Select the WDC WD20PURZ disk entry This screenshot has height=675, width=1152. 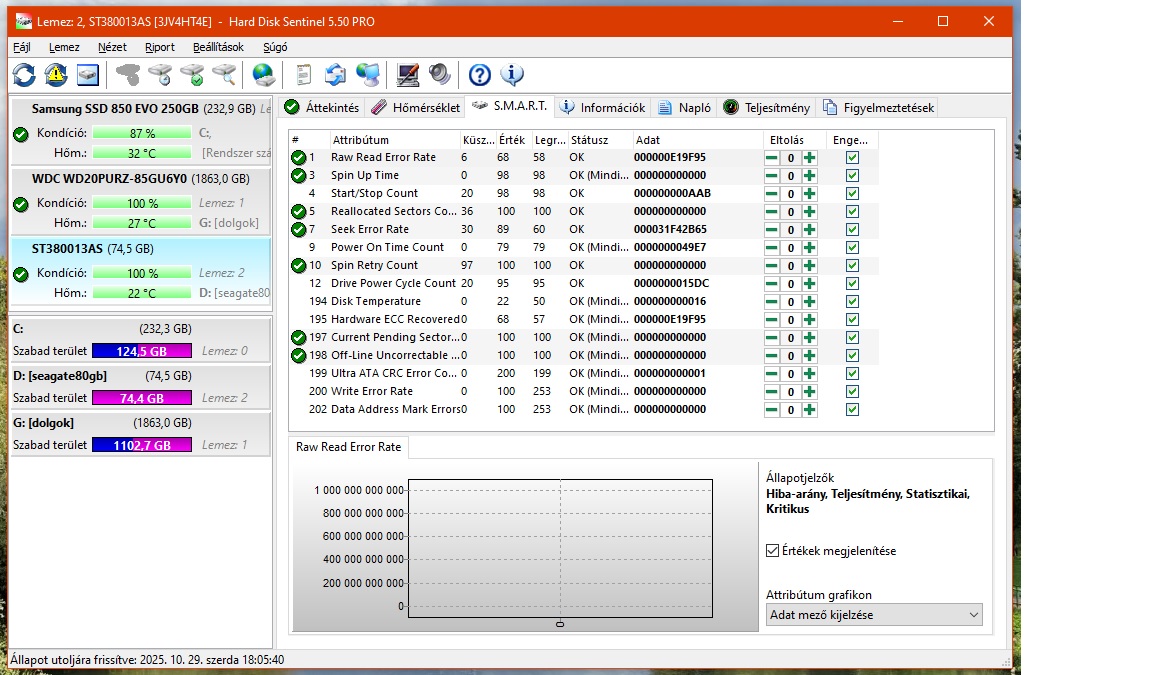tap(109, 178)
